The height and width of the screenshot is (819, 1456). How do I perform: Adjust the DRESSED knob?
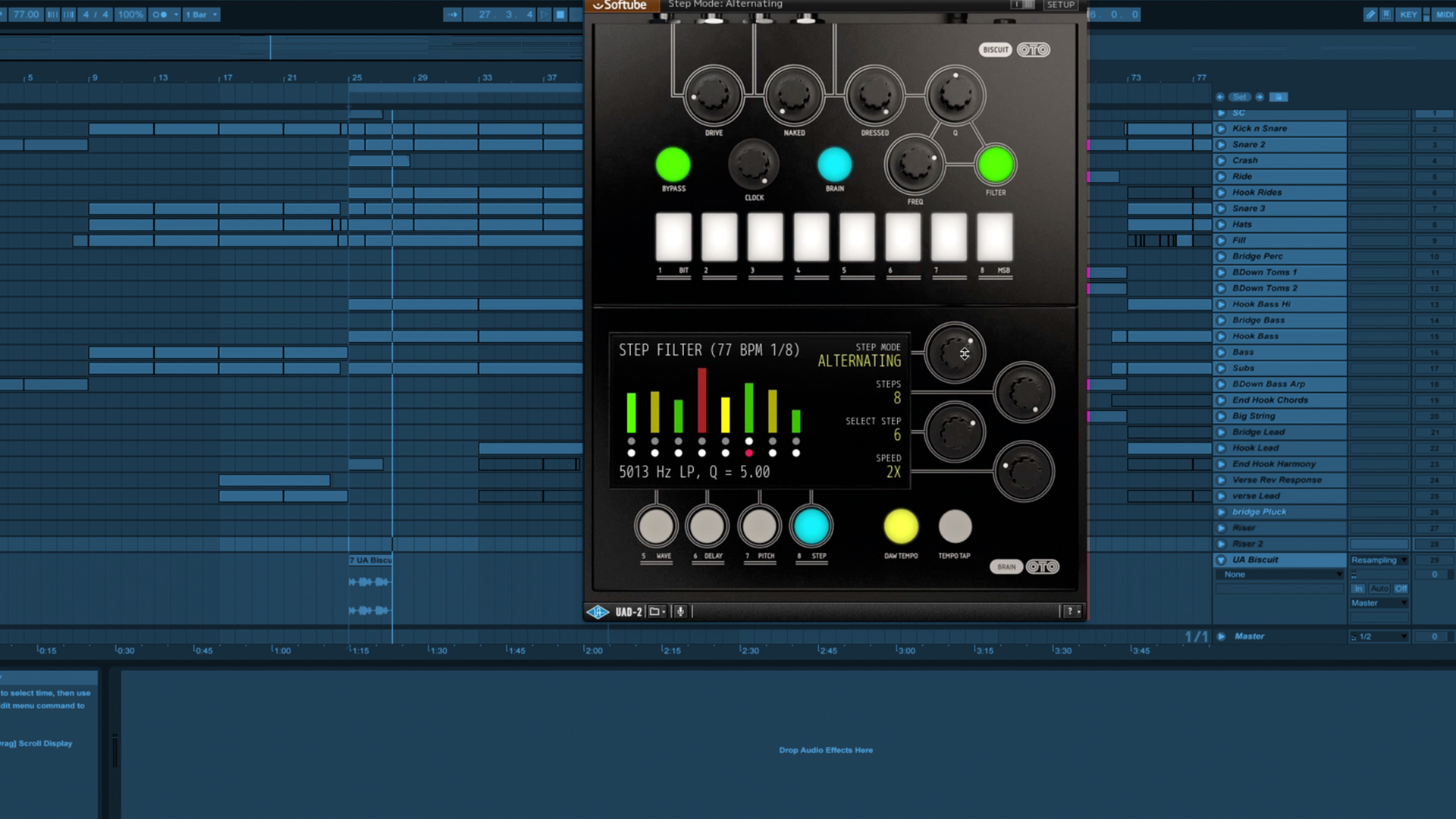point(874,96)
